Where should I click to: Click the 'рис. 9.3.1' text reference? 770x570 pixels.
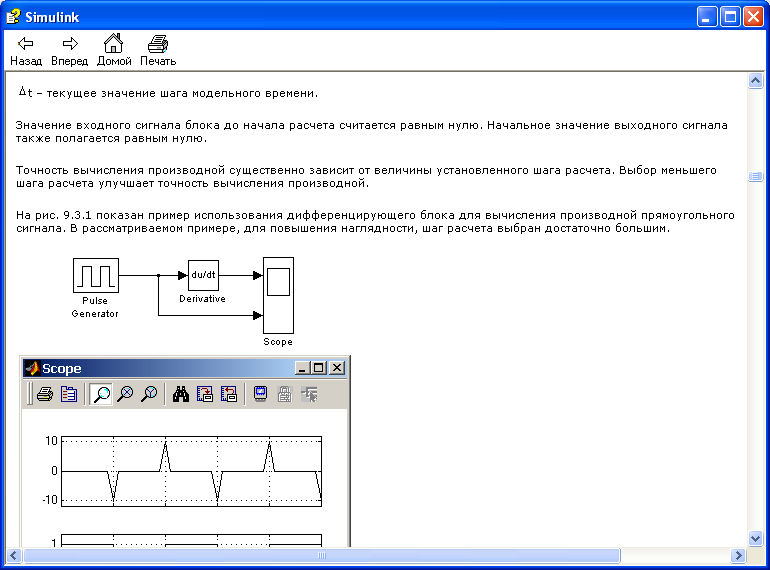pyautogui.click(x=64, y=215)
